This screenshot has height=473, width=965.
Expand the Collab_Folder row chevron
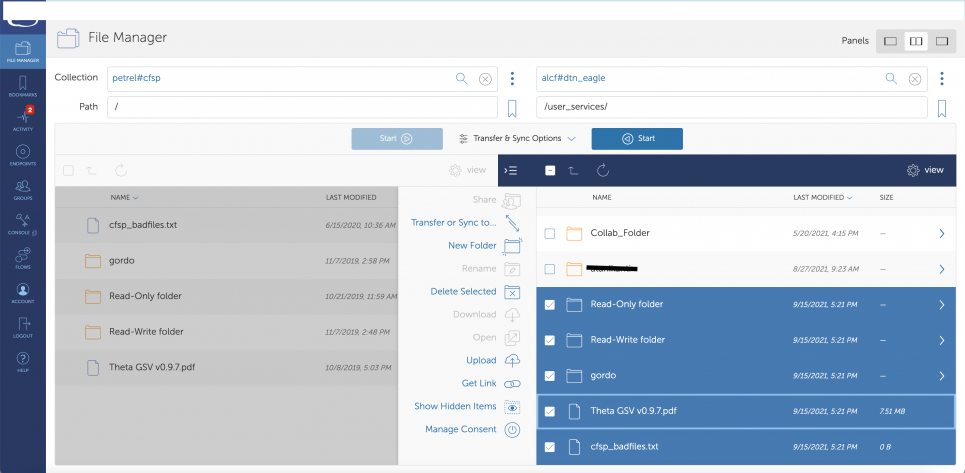pos(941,234)
